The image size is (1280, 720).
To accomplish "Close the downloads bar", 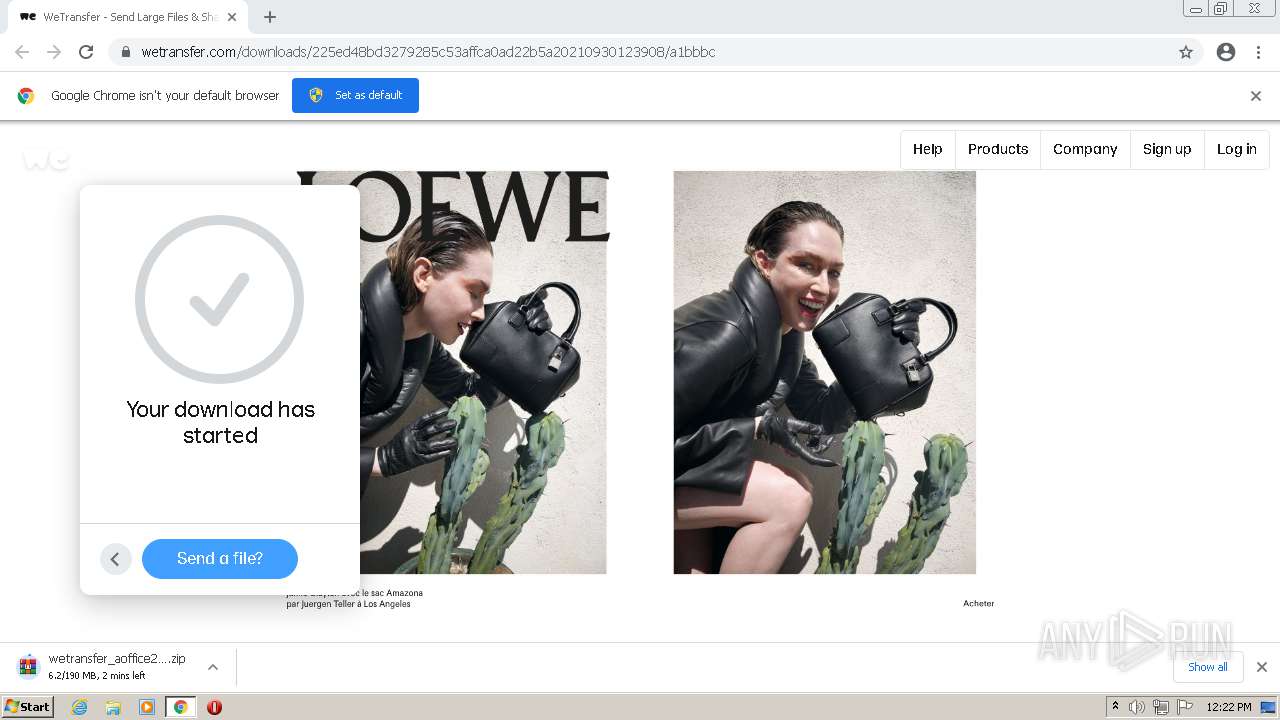I will (x=1262, y=667).
